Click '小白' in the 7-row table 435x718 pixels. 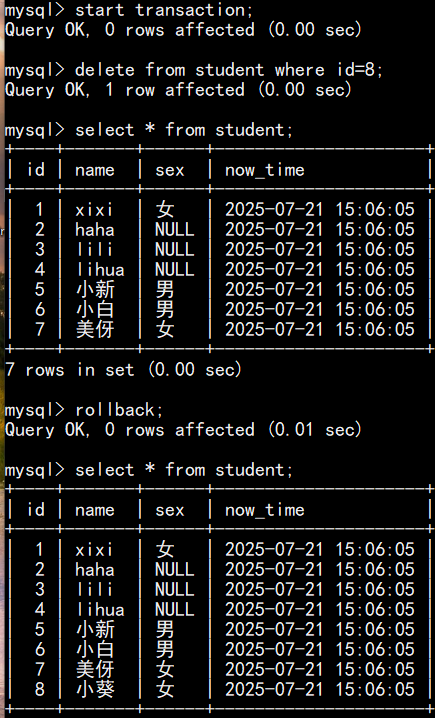pos(95,310)
